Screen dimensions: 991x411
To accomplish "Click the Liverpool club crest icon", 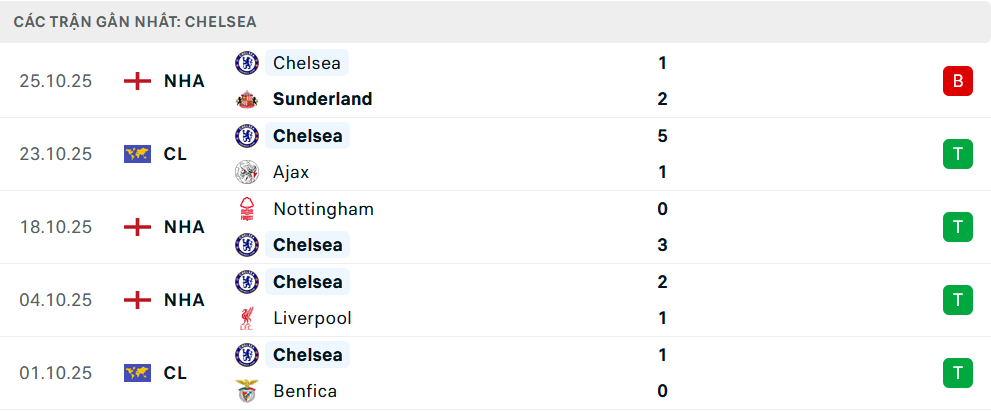I will coord(246,318).
